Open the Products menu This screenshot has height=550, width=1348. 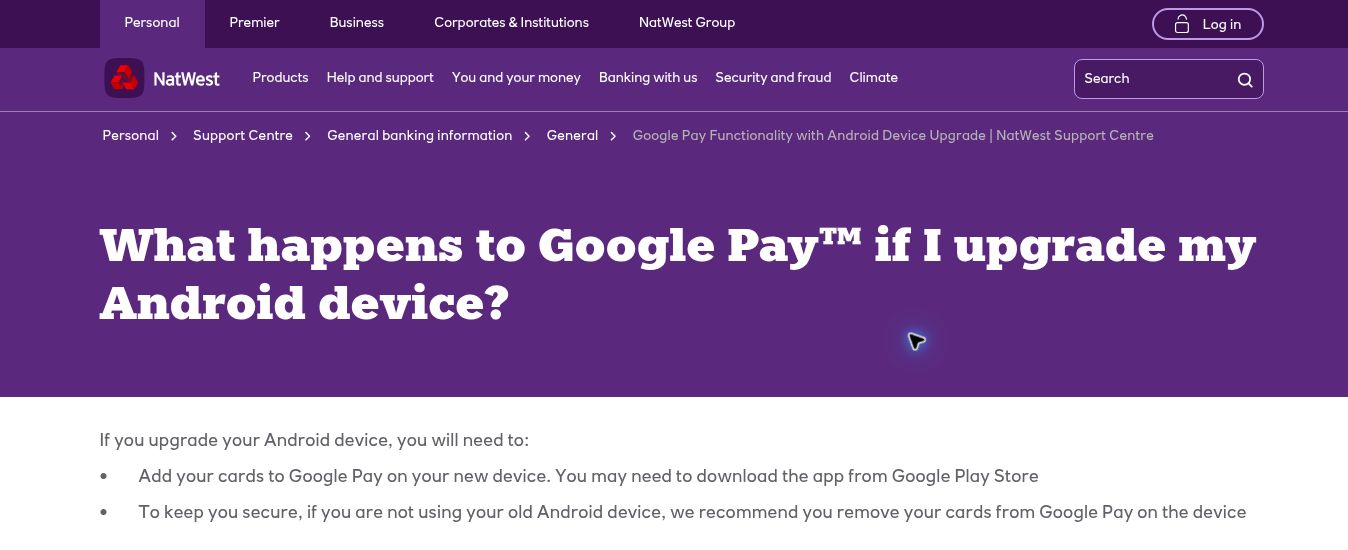[280, 78]
